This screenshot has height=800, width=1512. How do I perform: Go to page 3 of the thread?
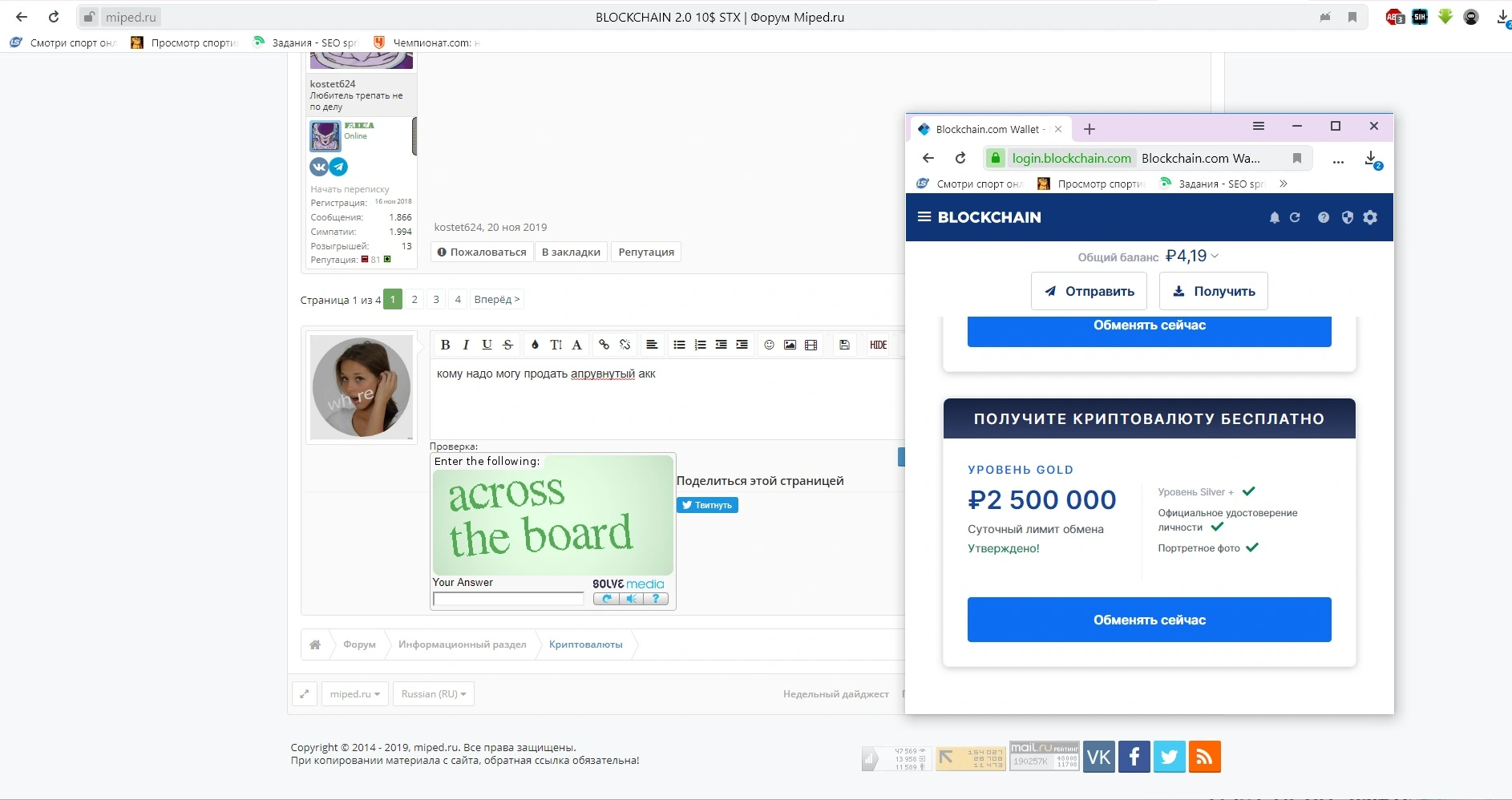pos(436,299)
